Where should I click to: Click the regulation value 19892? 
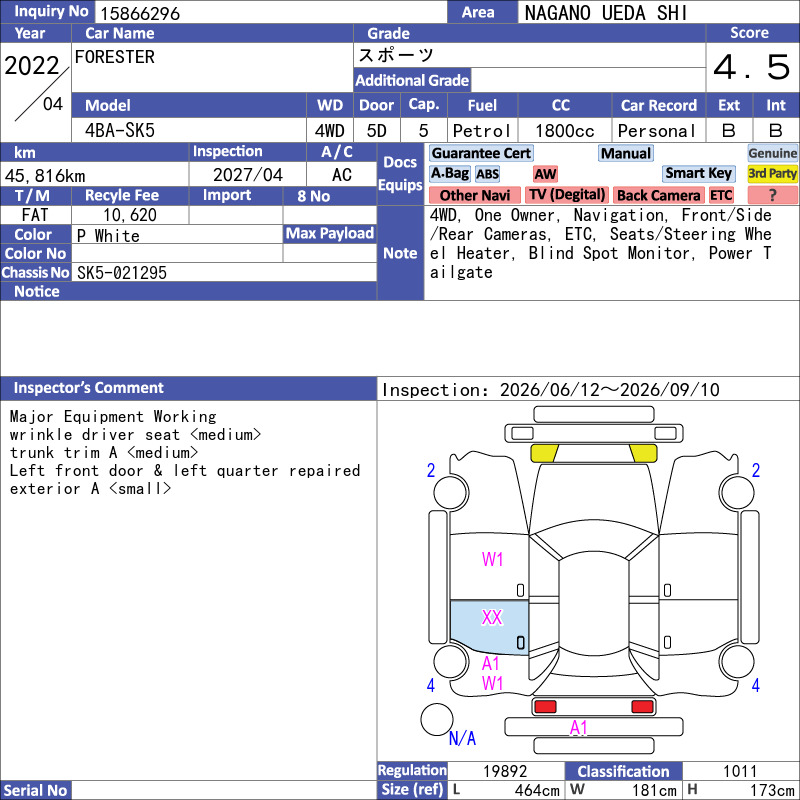pyautogui.click(x=505, y=771)
